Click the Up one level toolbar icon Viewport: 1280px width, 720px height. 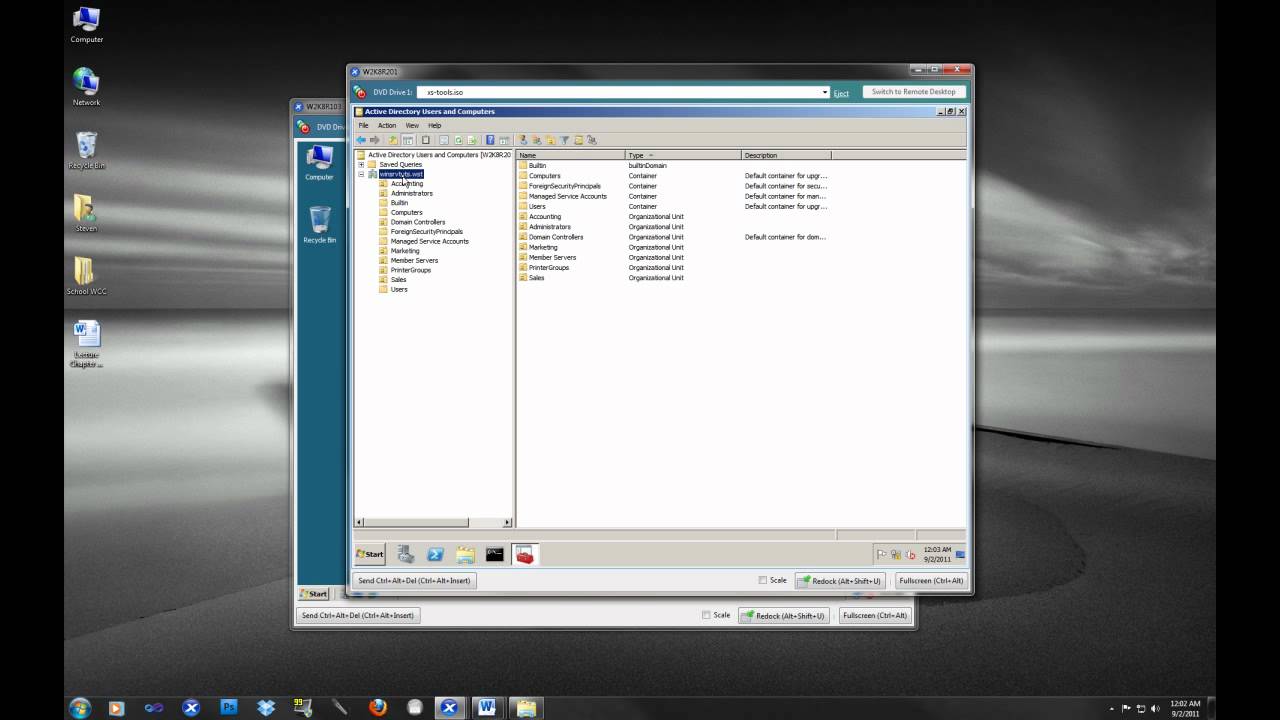(393, 140)
